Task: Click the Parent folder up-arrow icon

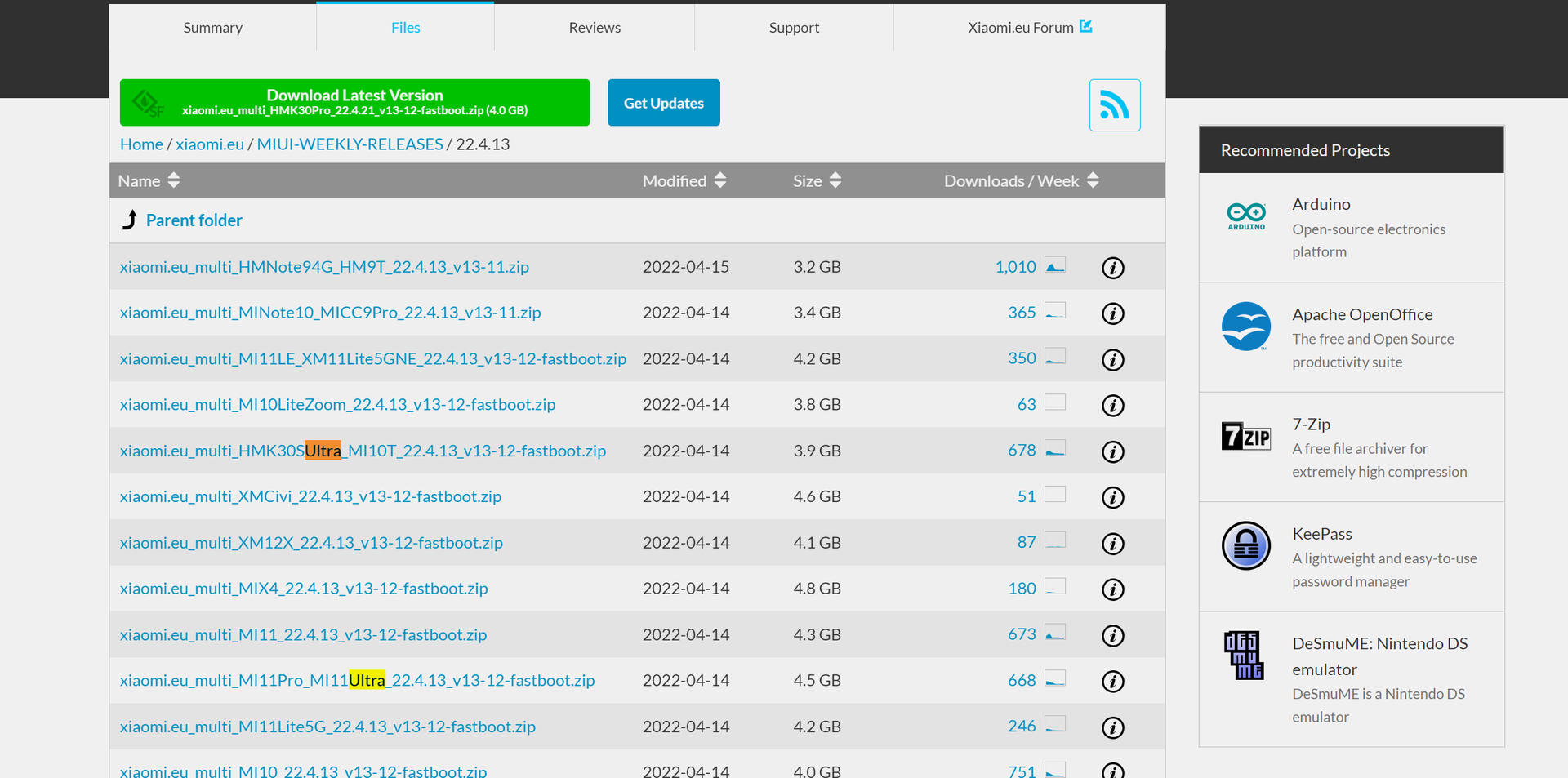Action: pyautogui.click(x=130, y=220)
